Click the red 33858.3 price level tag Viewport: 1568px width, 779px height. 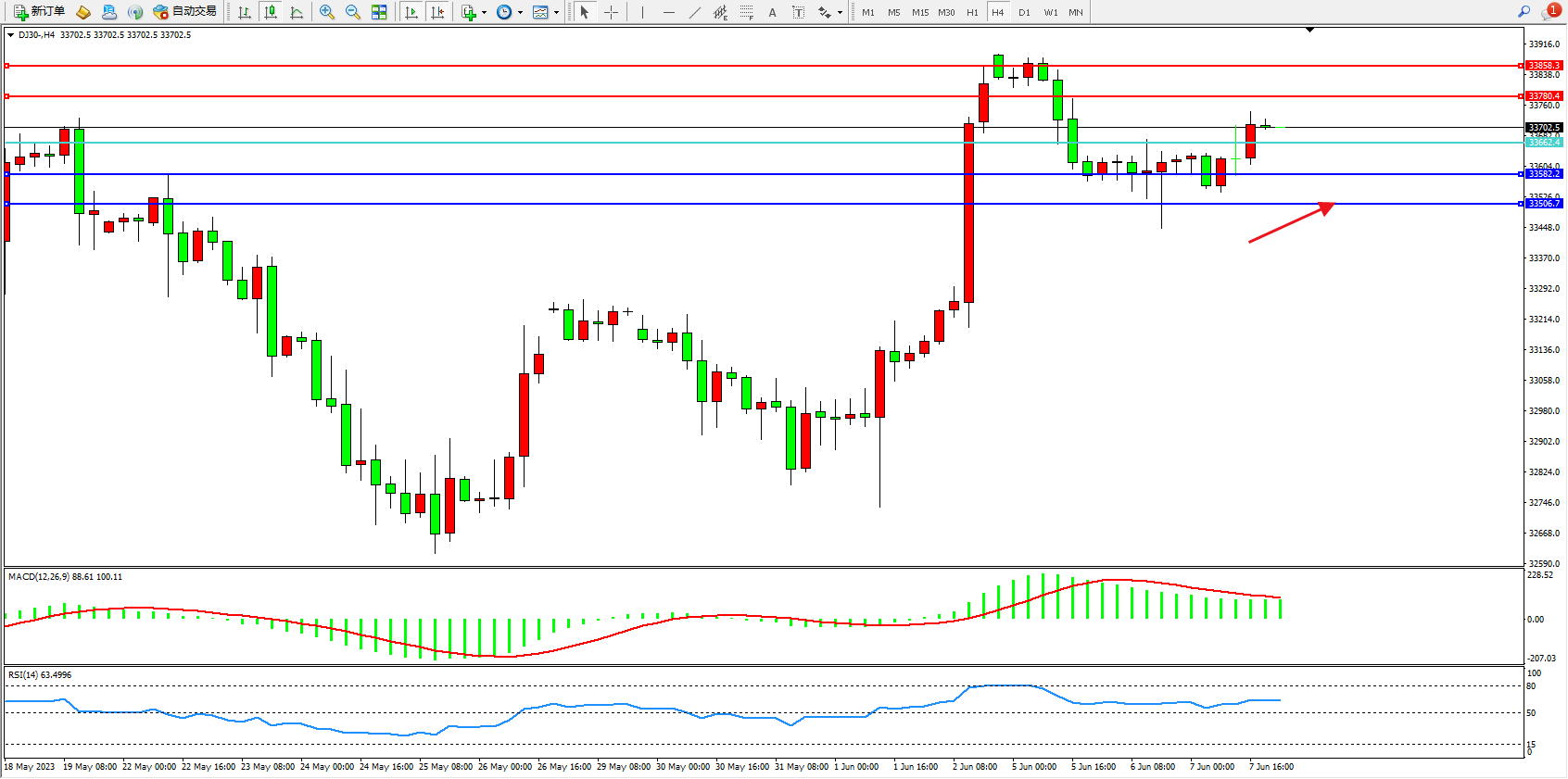[1543, 66]
